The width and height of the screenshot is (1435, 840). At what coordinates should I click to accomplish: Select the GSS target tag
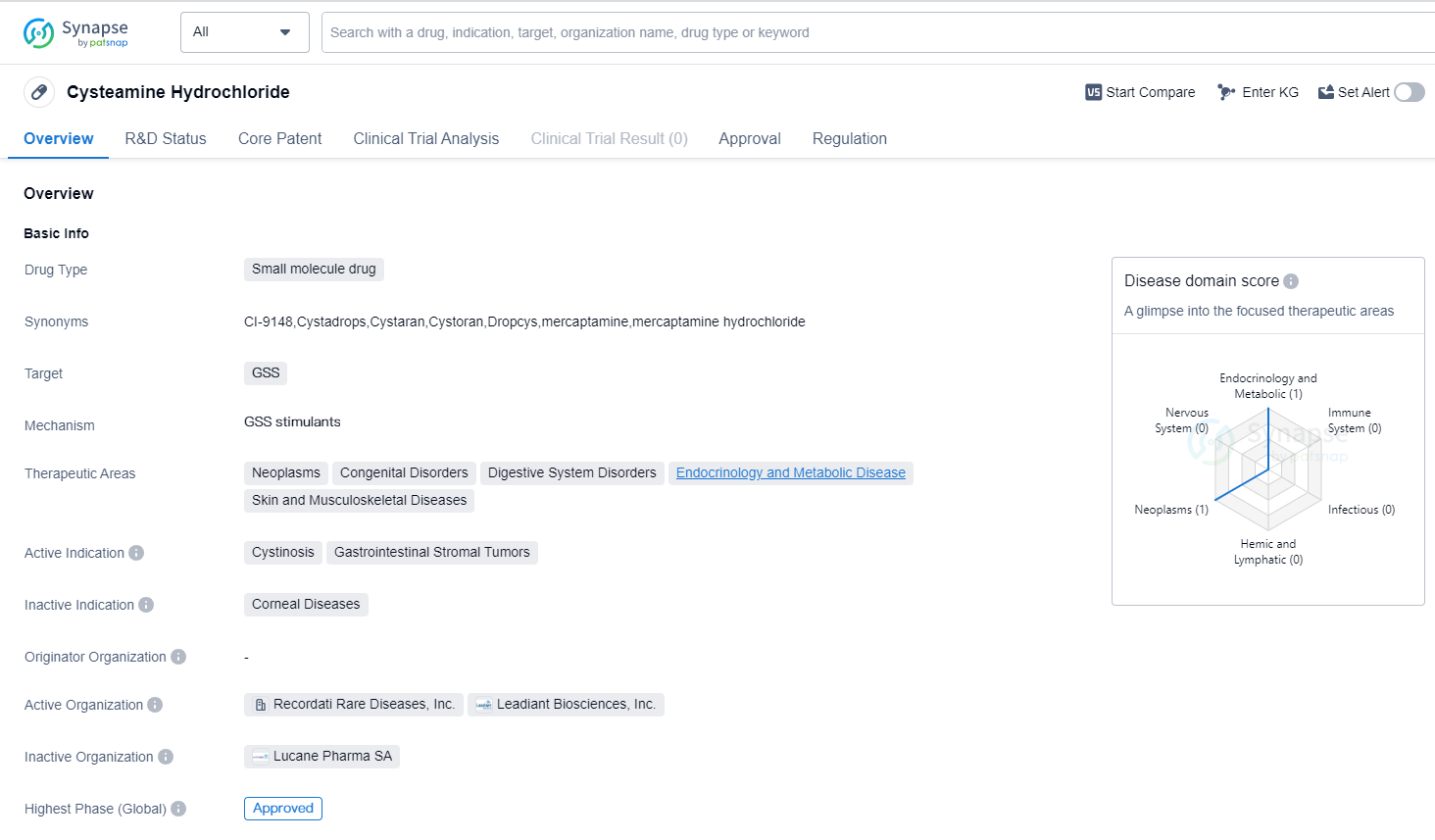(x=266, y=373)
